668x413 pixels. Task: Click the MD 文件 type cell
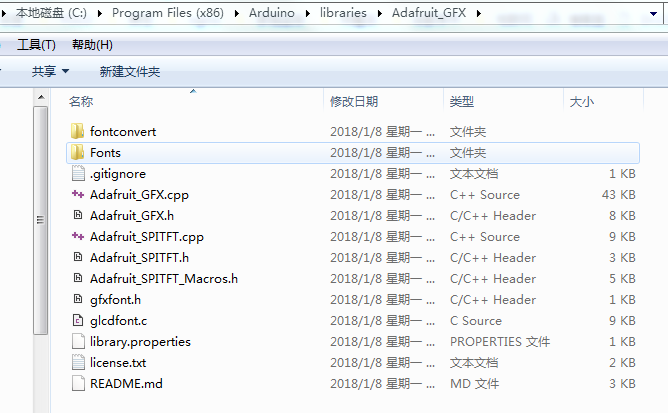(475, 384)
